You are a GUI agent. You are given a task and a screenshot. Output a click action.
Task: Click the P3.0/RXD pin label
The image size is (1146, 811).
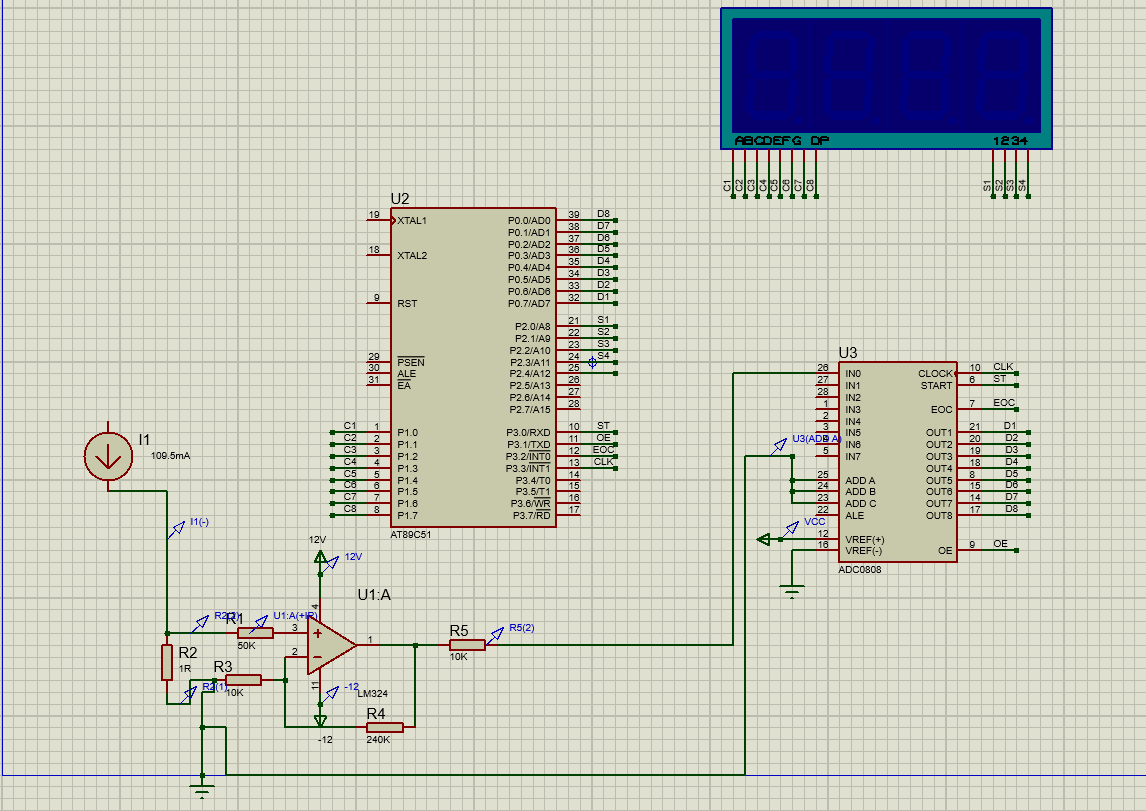[528, 433]
